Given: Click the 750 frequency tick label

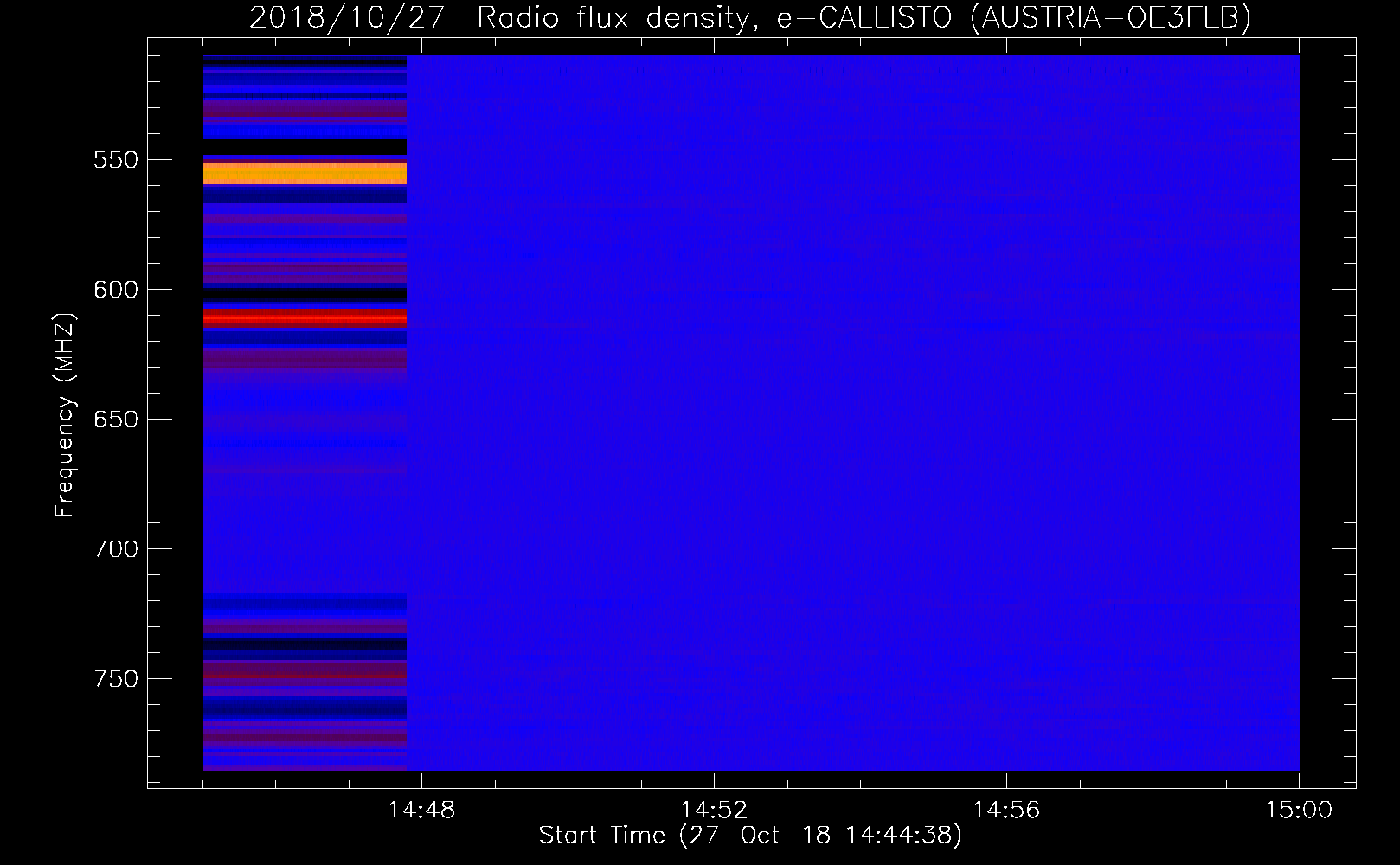Looking at the screenshot, I should (116, 679).
